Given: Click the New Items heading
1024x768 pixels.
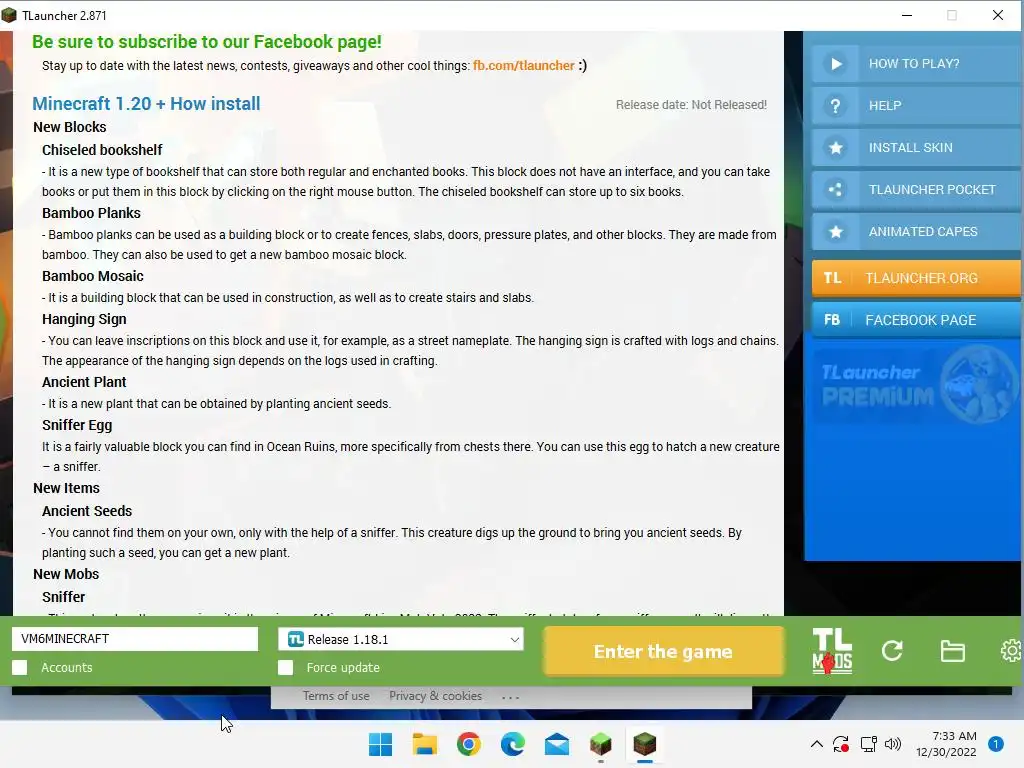Looking at the screenshot, I should pyautogui.click(x=67, y=488).
